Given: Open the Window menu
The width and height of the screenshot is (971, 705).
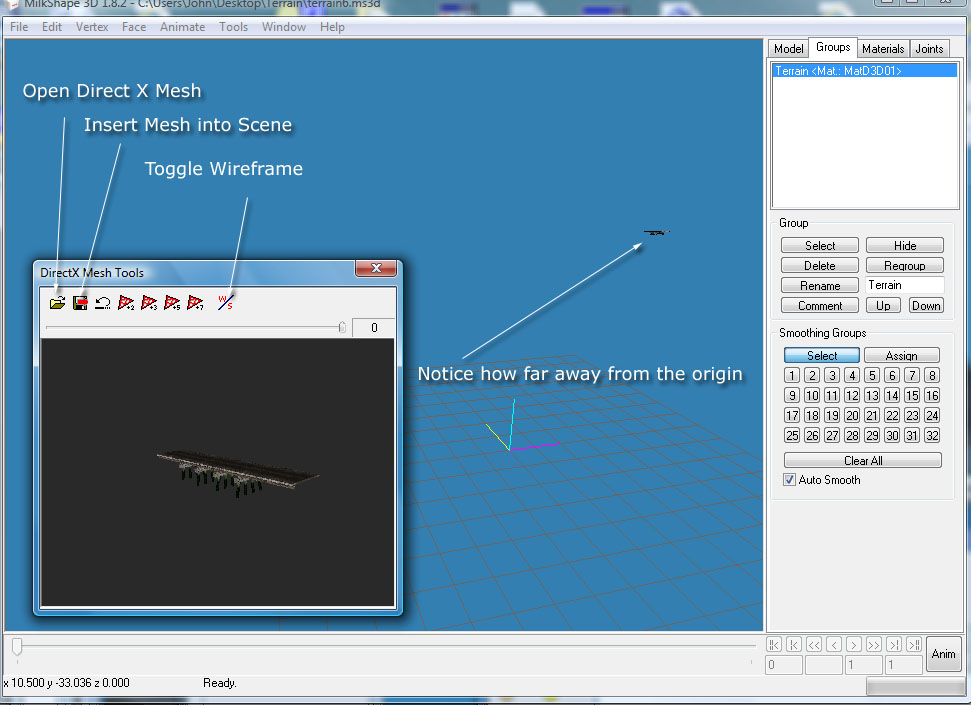Looking at the screenshot, I should pos(284,27).
